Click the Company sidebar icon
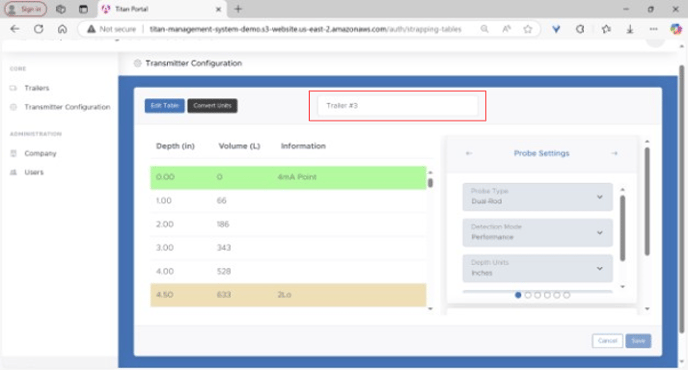 (13, 153)
